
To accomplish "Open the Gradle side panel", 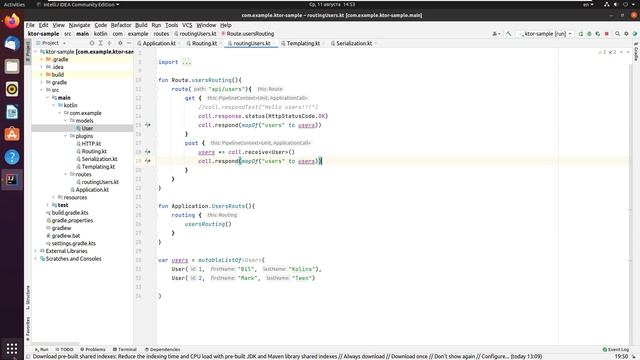I will click(636, 52).
